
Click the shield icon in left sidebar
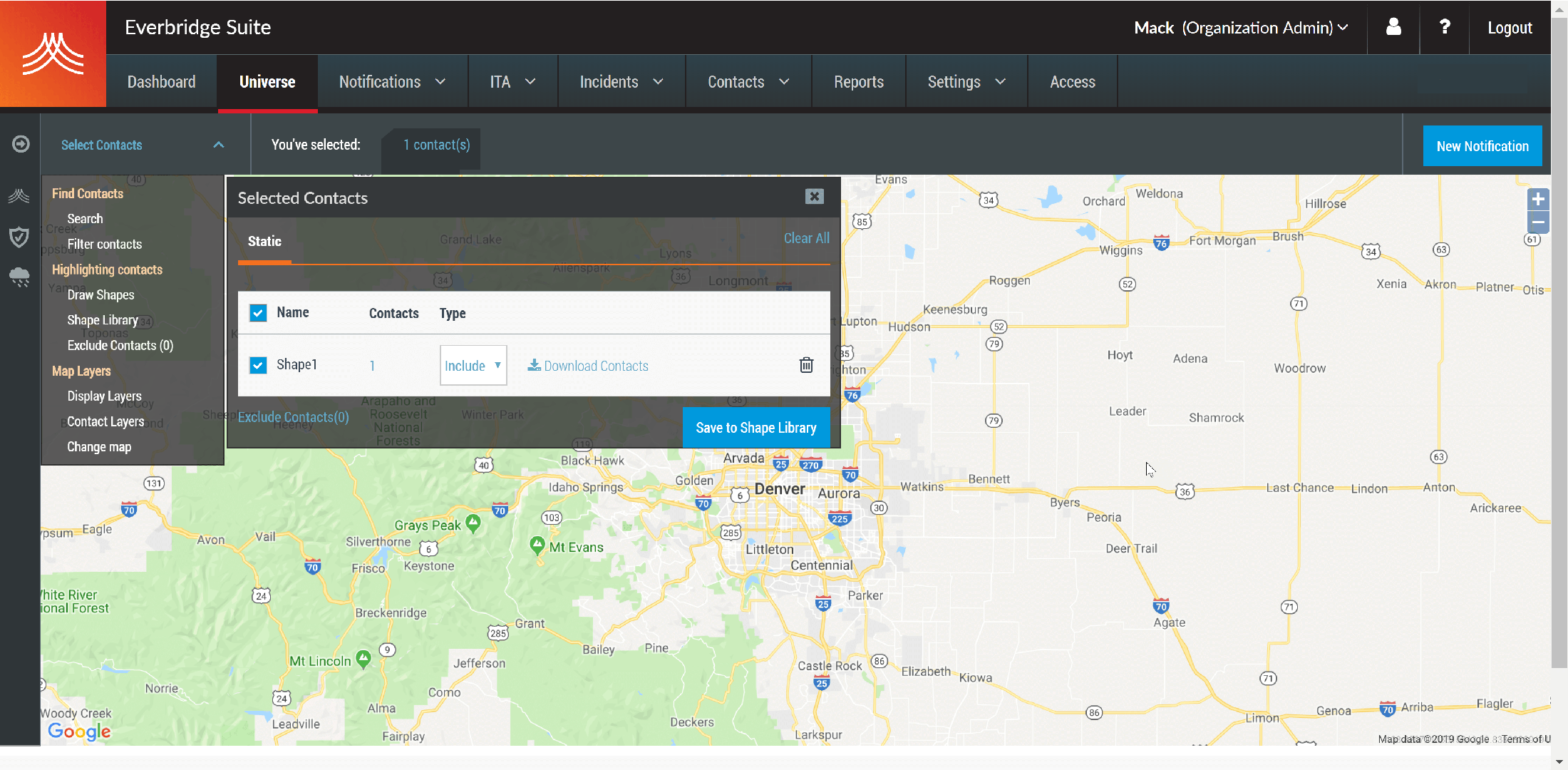[19, 237]
